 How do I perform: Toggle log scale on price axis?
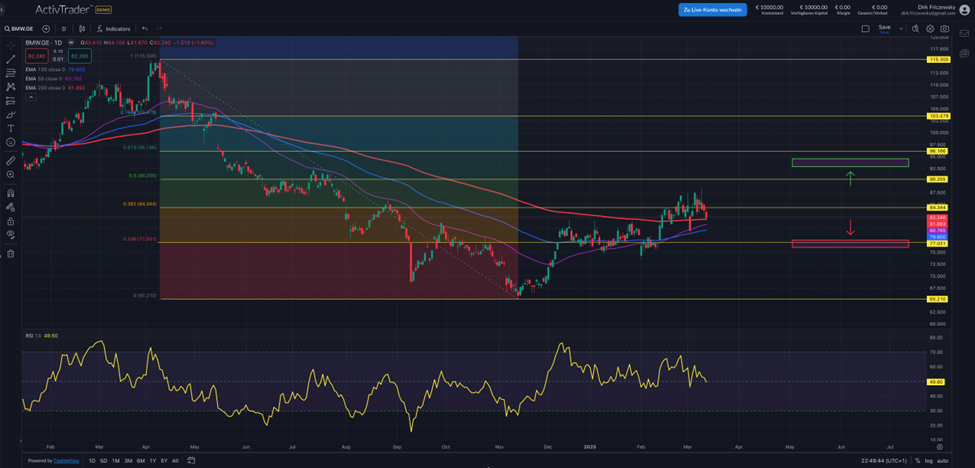[928, 461]
